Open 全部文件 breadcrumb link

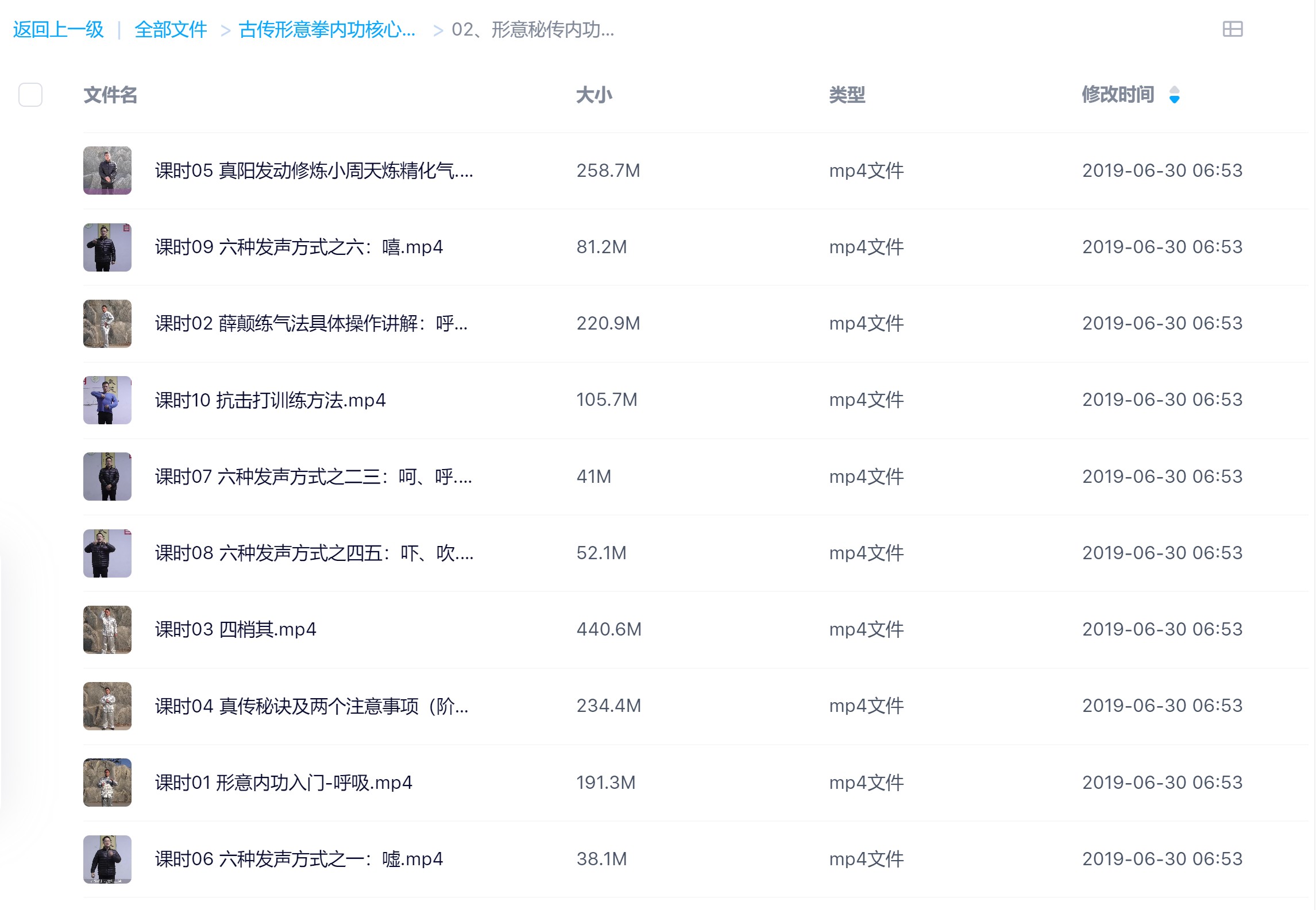pyautogui.click(x=171, y=29)
